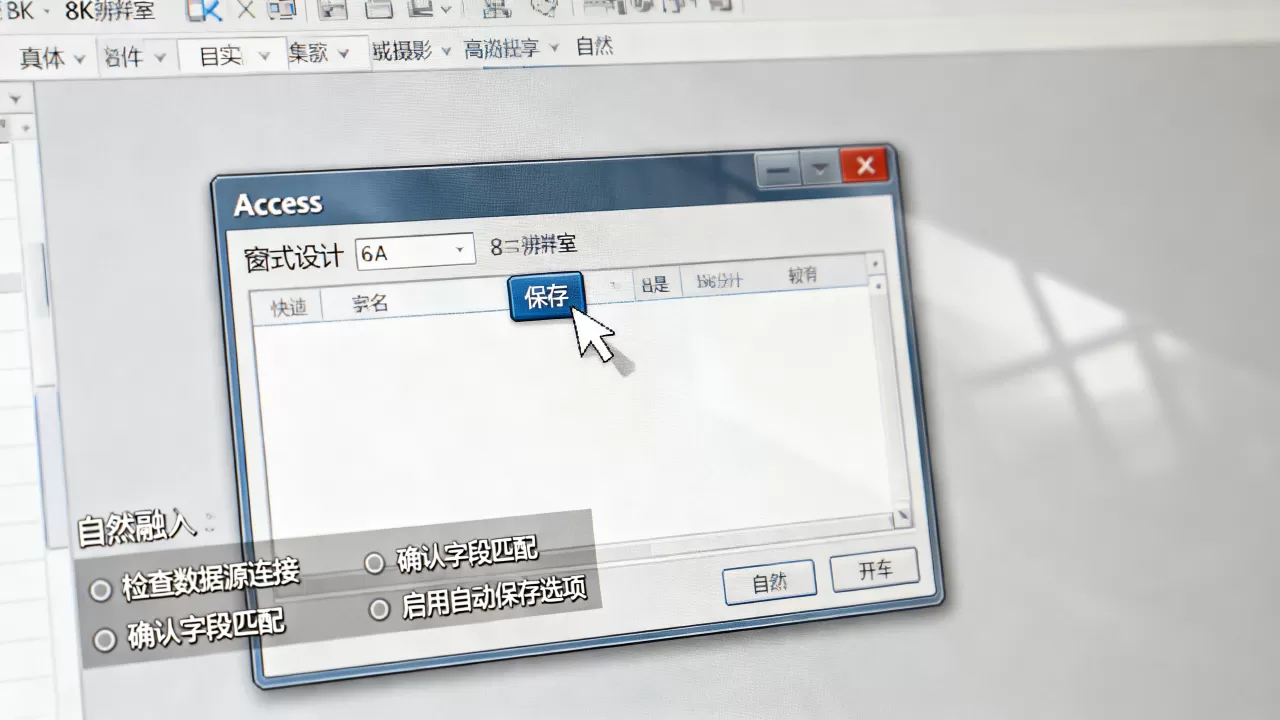Close the Access dialog with the red X

[865, 165]
